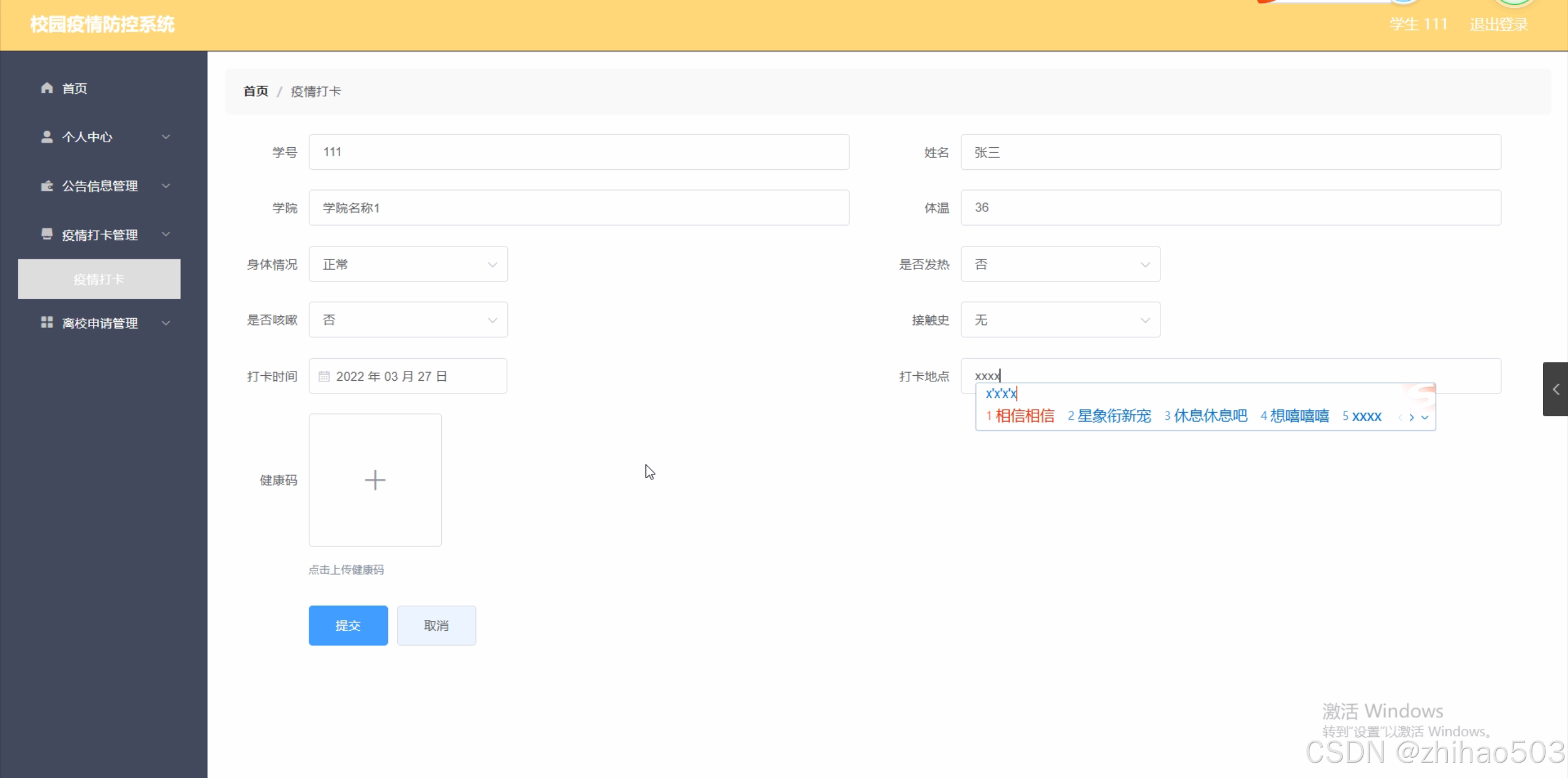Click the 疫情打卡管理 sidebar icon

click(47, 234)
